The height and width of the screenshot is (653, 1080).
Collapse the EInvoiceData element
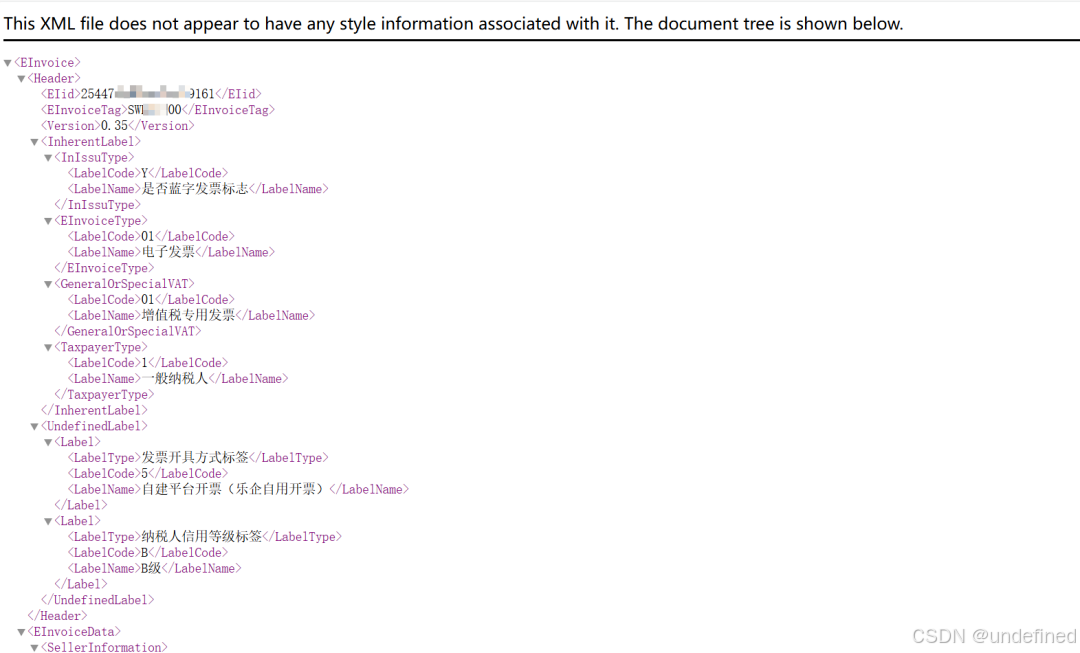tap(21, 631)
